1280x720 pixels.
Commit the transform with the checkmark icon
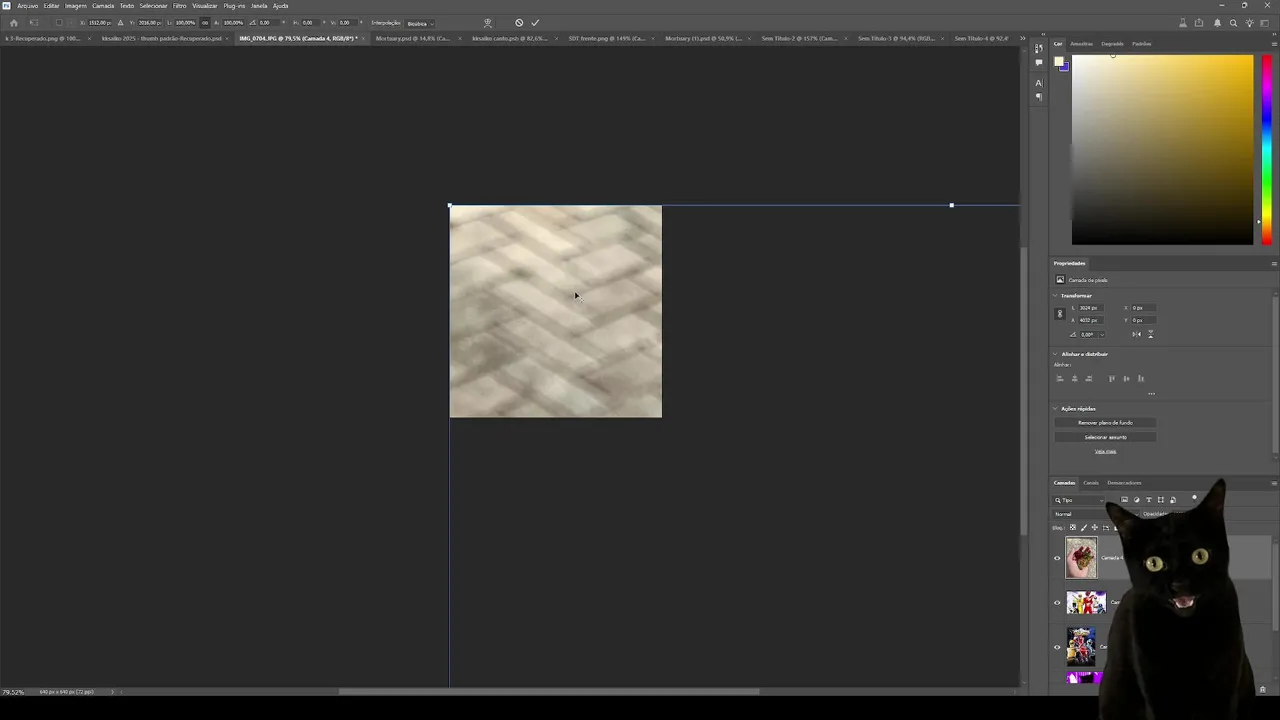pyautogui.click(x=535, y=23)
